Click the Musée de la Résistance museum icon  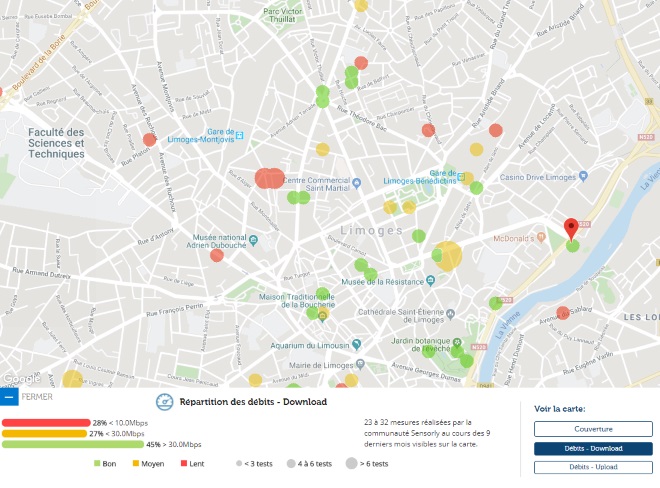430,280
